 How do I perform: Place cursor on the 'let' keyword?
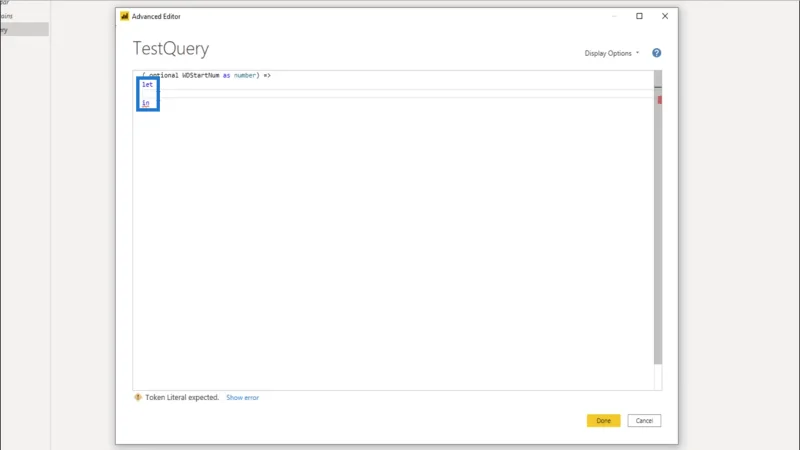[147, 85]
